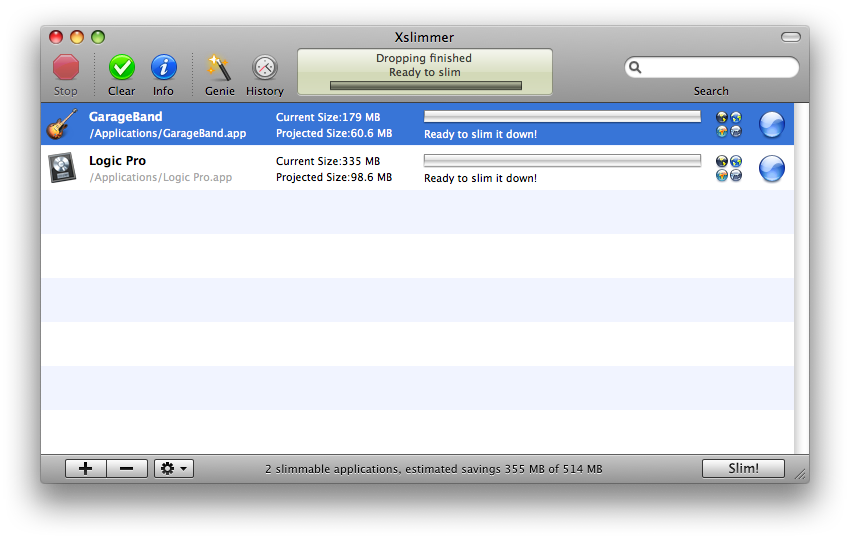Click the orange heat-map globe in GarageBand row

722,131
